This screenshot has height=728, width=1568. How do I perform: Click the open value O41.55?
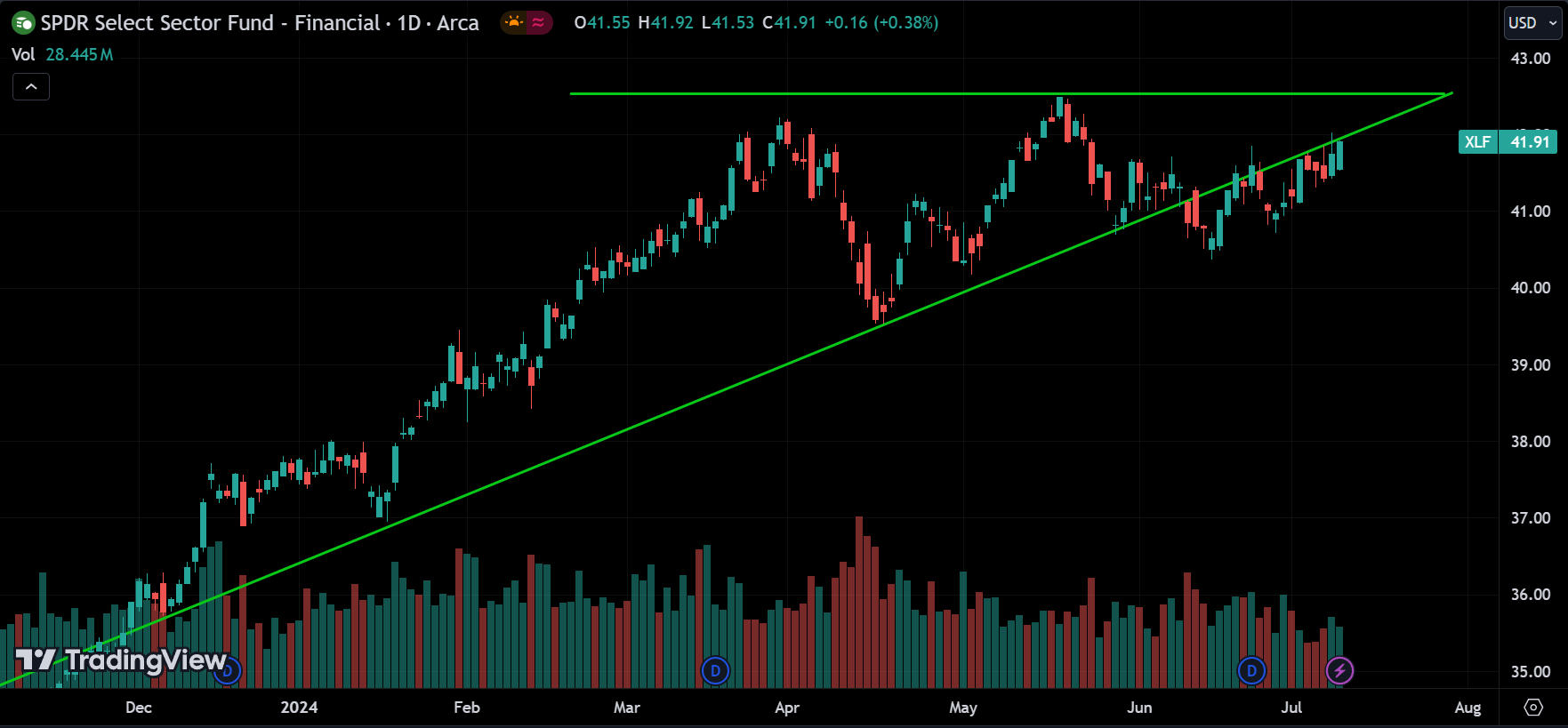point(602,23)
